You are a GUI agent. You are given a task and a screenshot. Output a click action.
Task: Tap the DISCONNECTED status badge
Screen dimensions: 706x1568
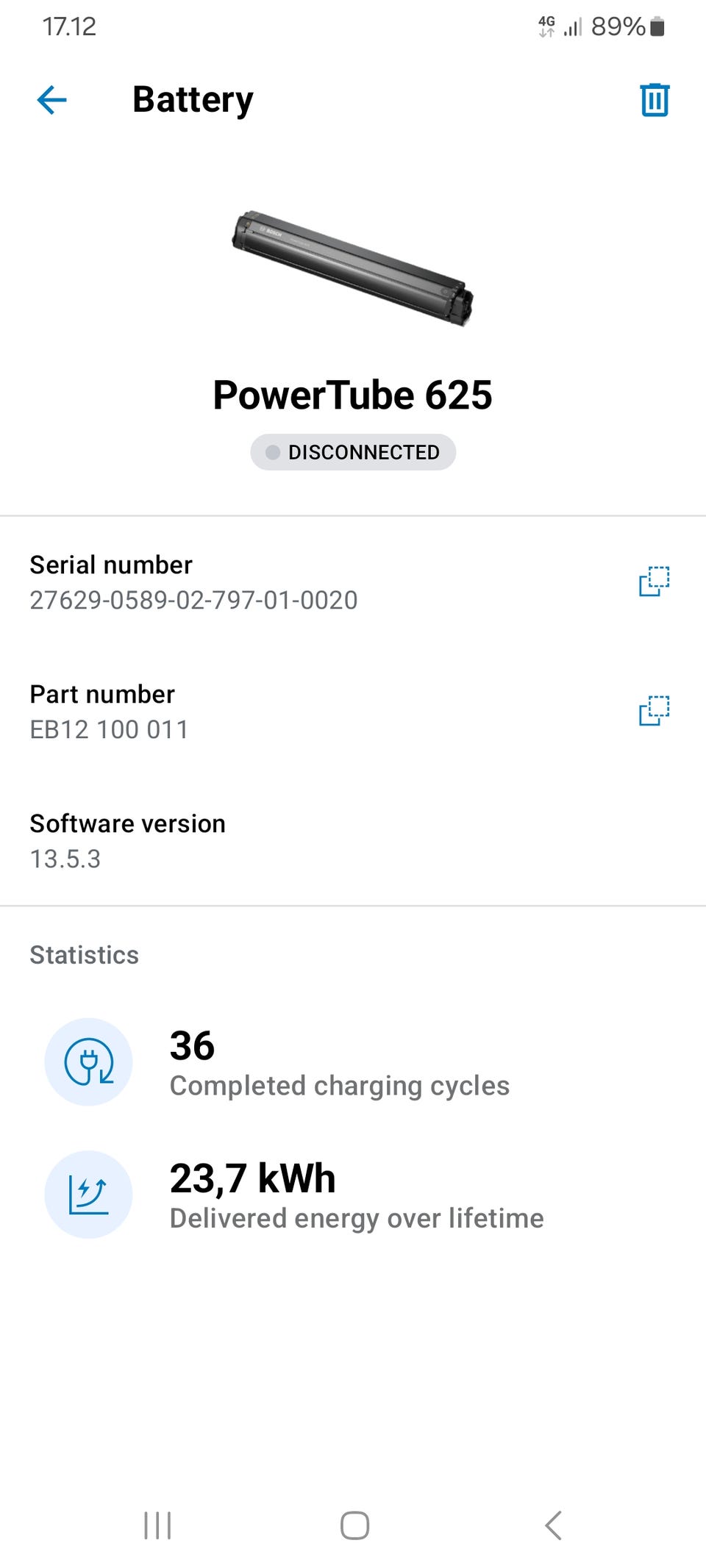coord(353,452)
